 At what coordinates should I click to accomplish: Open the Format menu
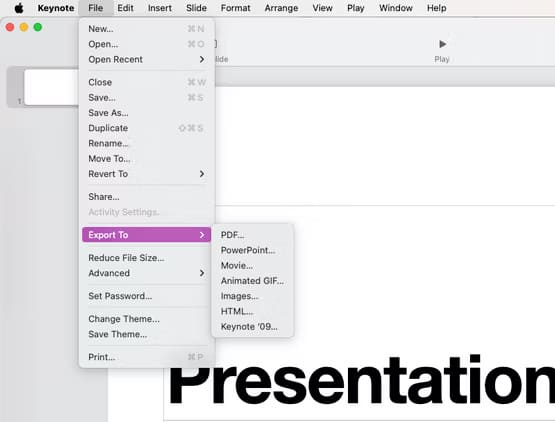[235, 8]
